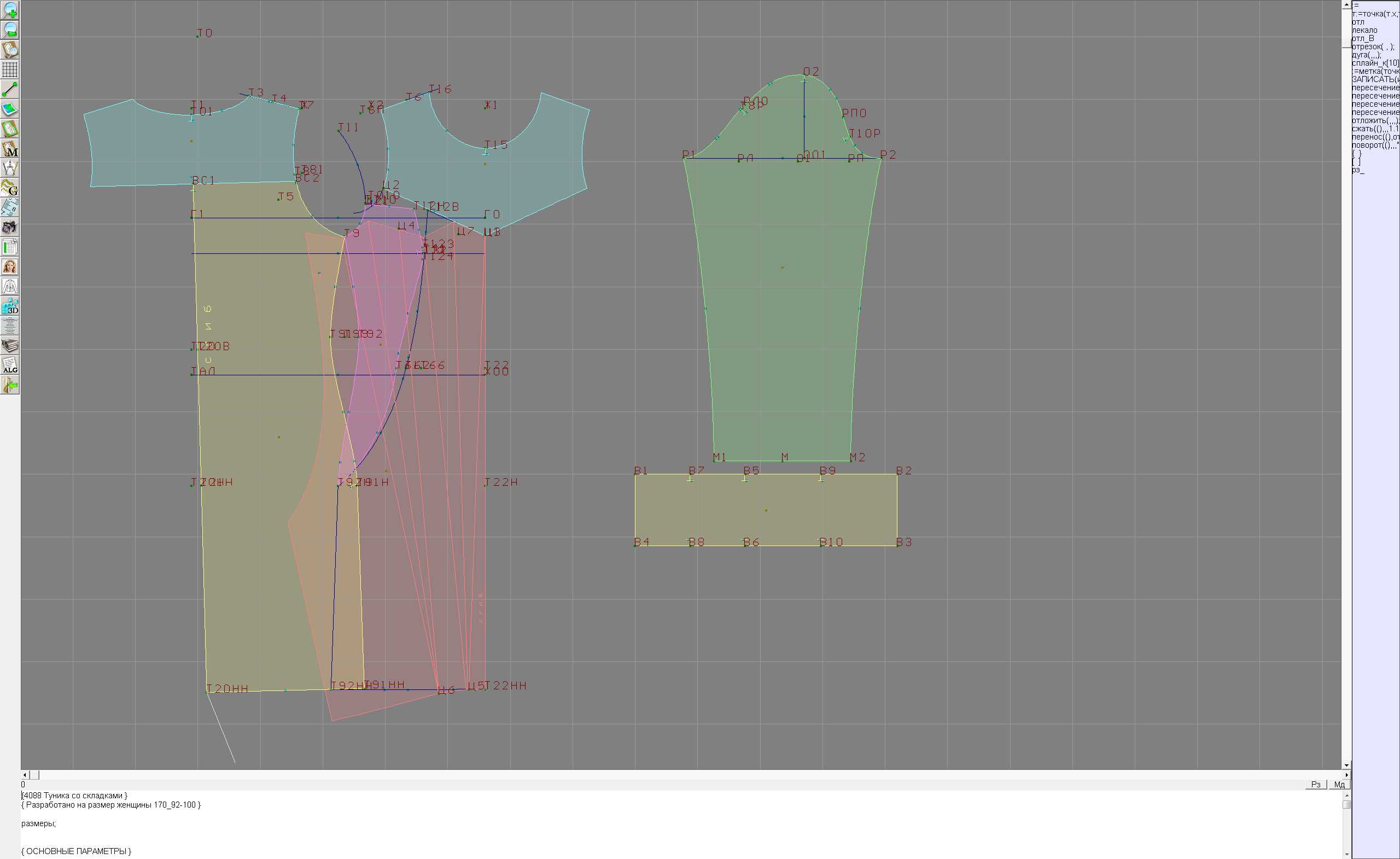Click canvas vertical scrollbar down arrow

[1346, 765]
